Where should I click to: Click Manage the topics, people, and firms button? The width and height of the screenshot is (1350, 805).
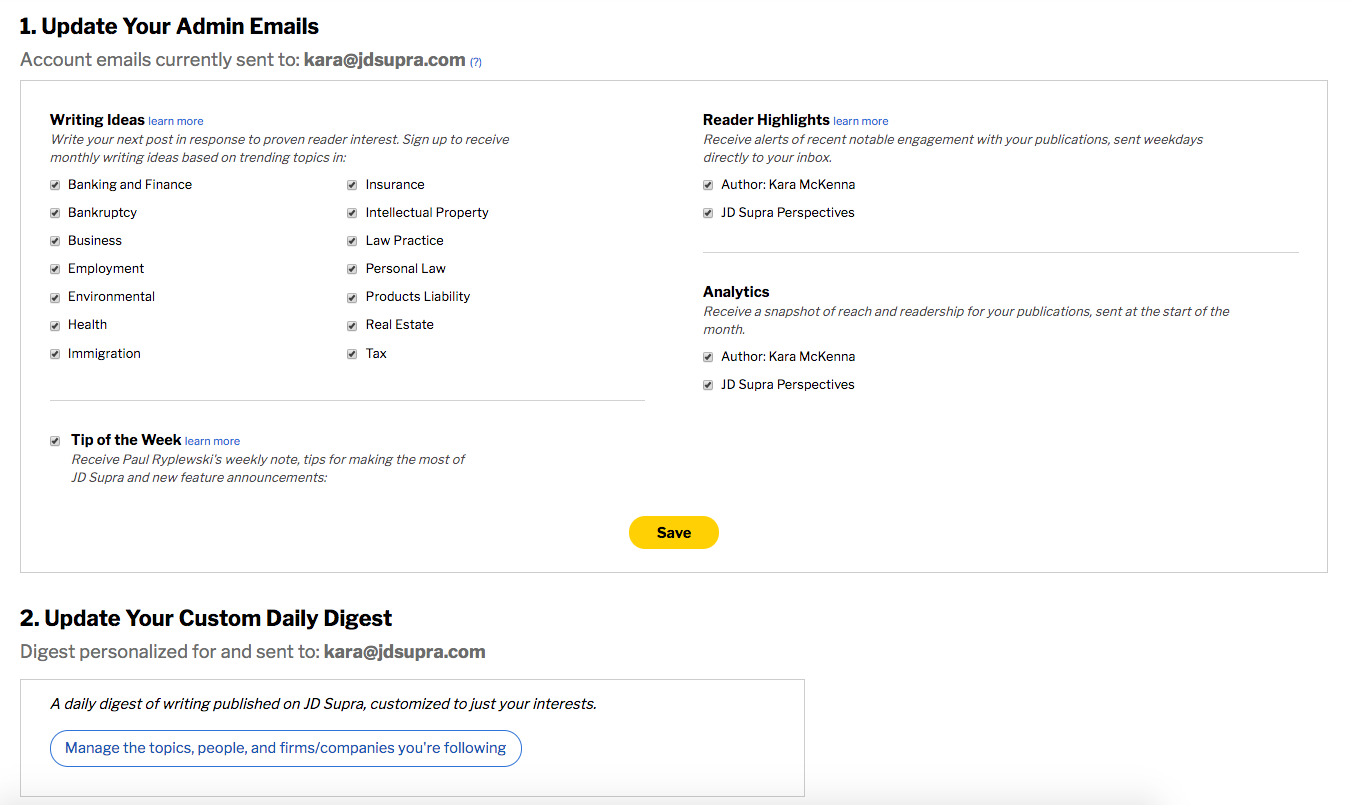(x=285, y=748)
